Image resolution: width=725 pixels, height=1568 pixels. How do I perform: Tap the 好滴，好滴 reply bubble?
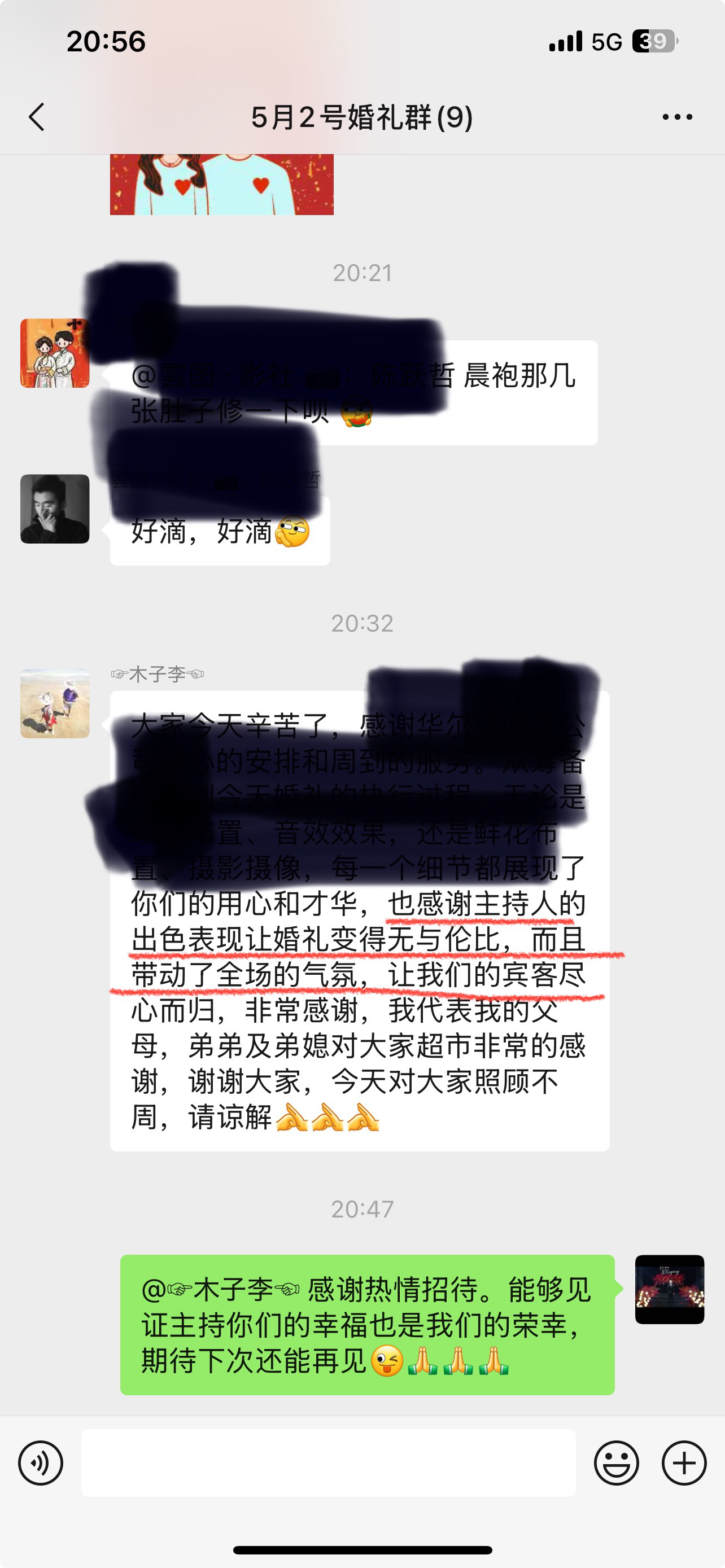point(220,531)
